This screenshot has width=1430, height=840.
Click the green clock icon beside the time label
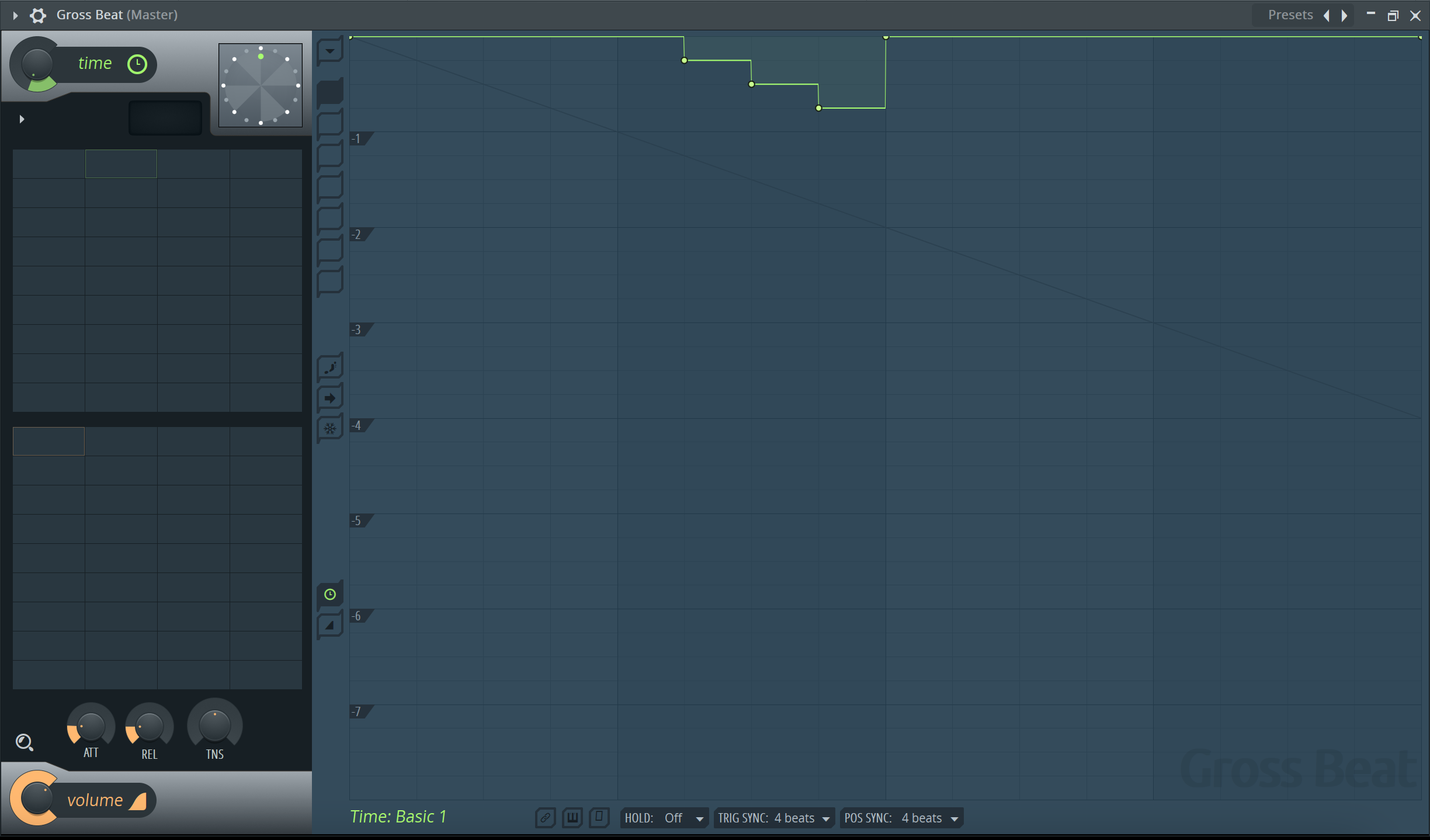coord(137,64)
